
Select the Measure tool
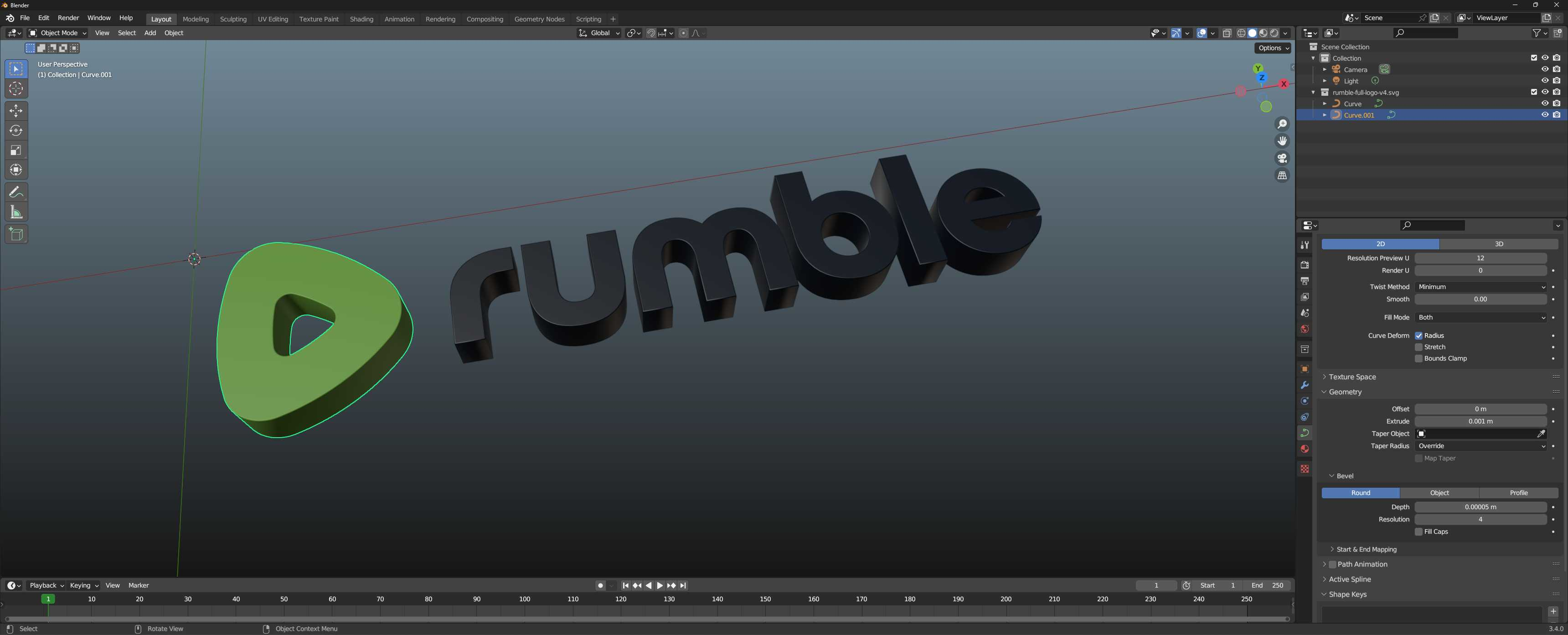coord(16,212)
